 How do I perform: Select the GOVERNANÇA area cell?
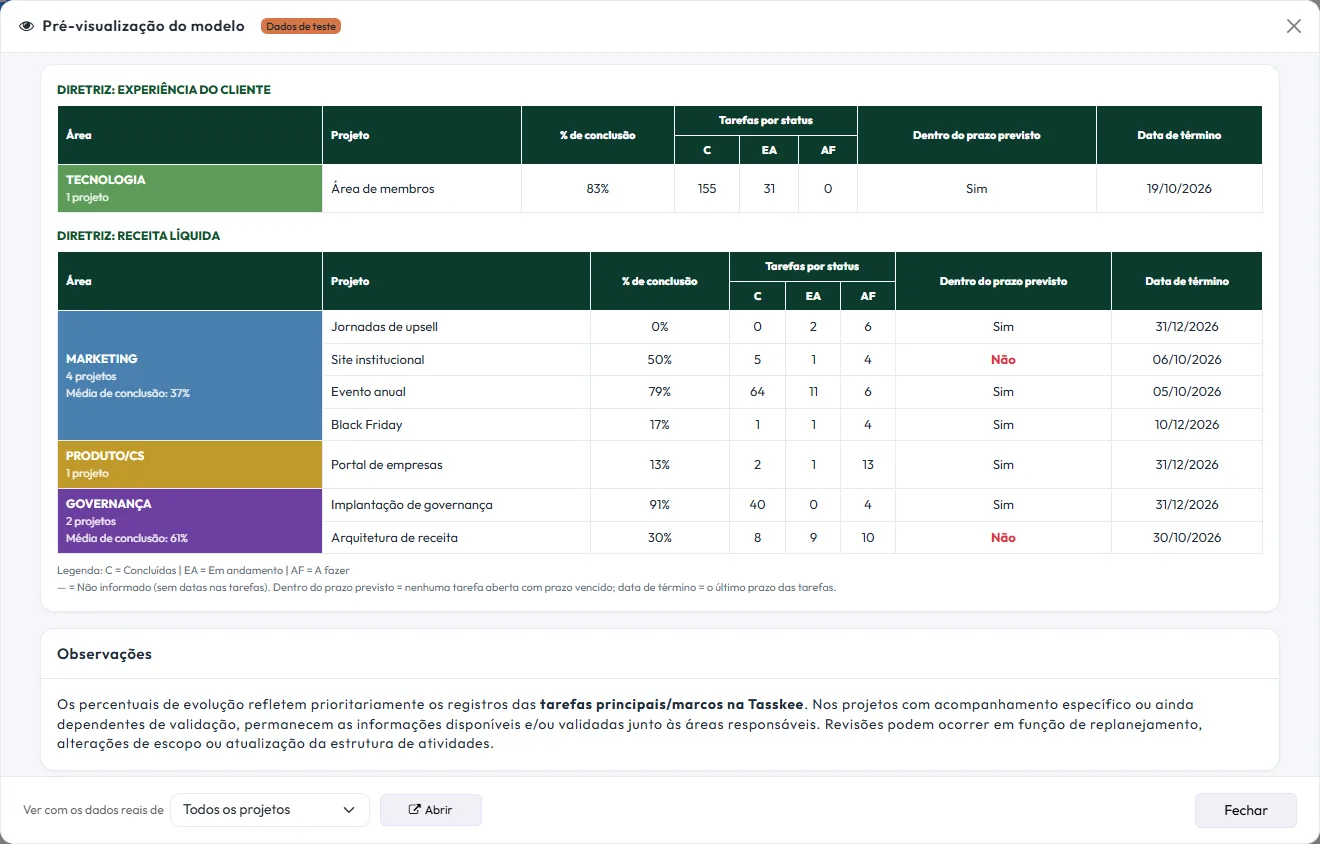coord(190,521)
